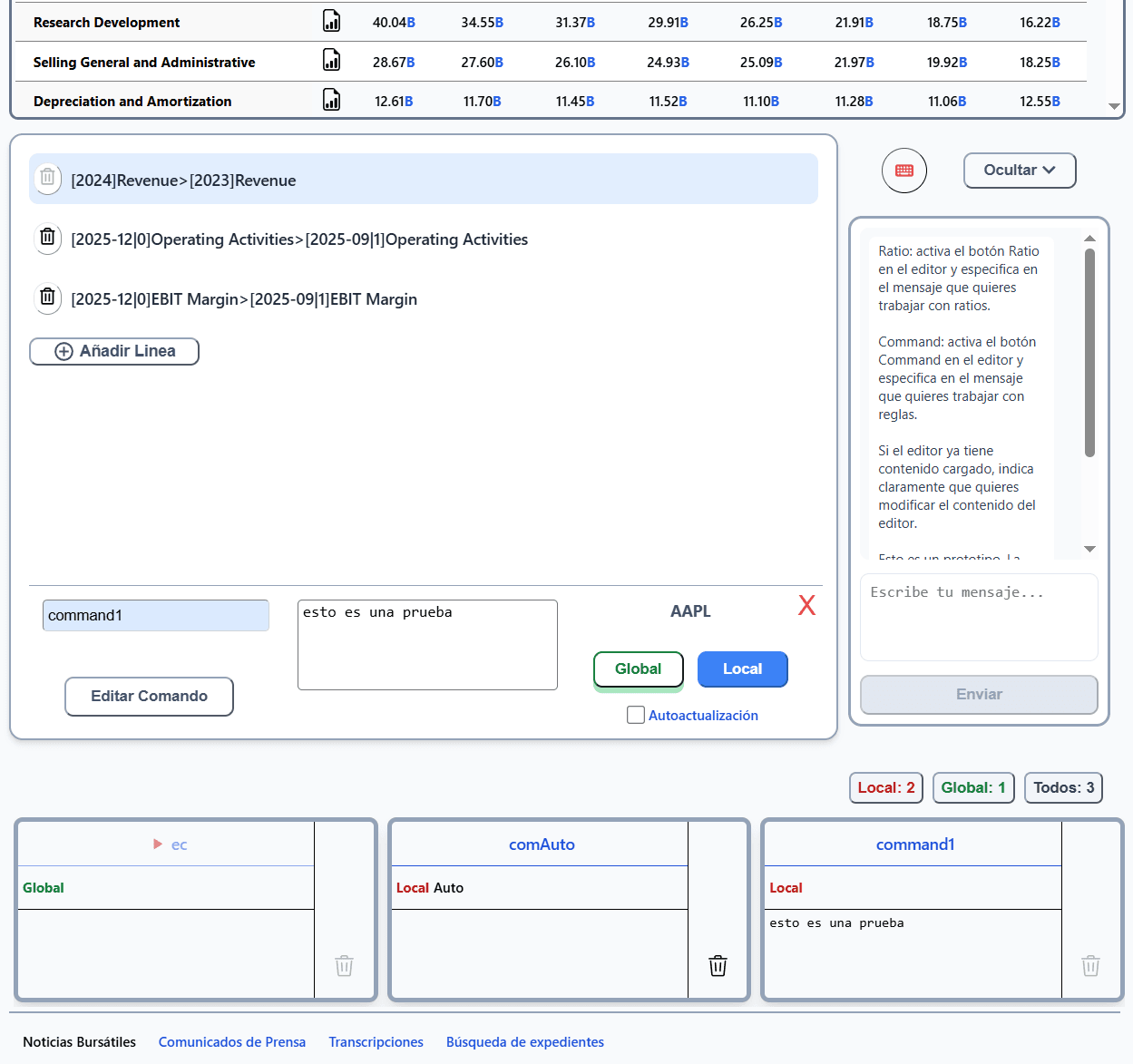Expand the Ocultar dropdown
1133x1064 pixels.
(x=1020, y=171)
